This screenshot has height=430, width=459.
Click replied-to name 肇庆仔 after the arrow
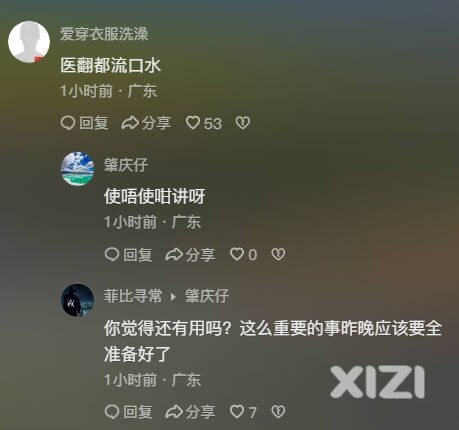pyautogui.click(x=207, y=296)
